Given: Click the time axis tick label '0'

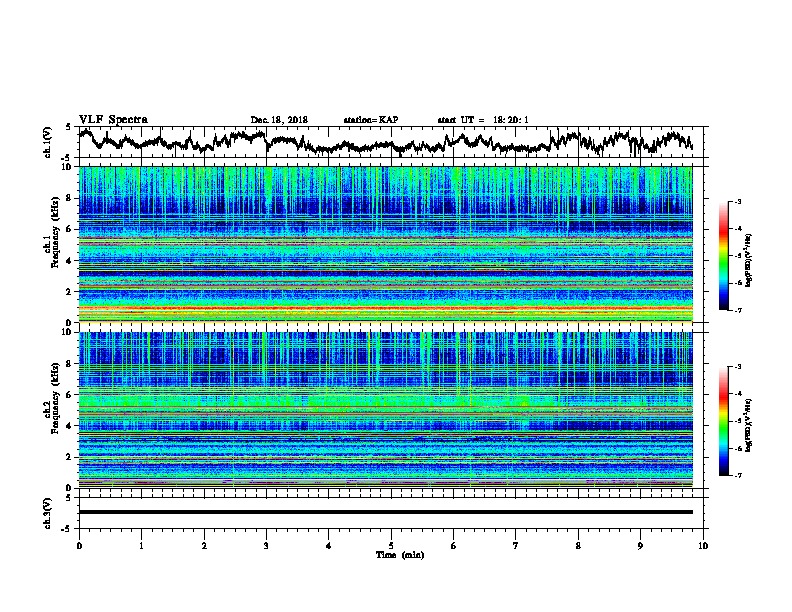Looking at the screenshot, I should [x=79, y=546].
